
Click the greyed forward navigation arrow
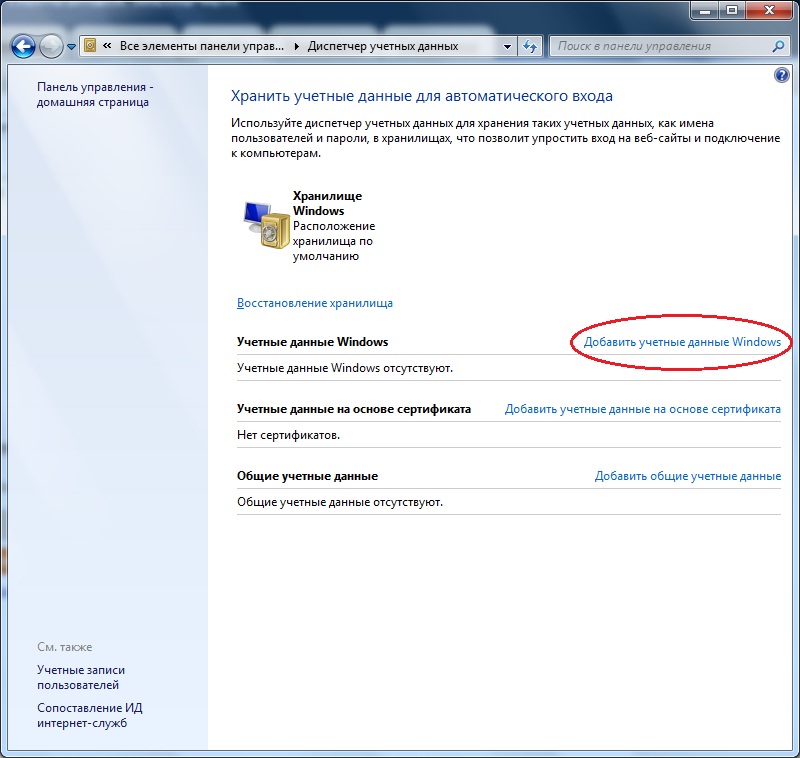coord(51,46)
